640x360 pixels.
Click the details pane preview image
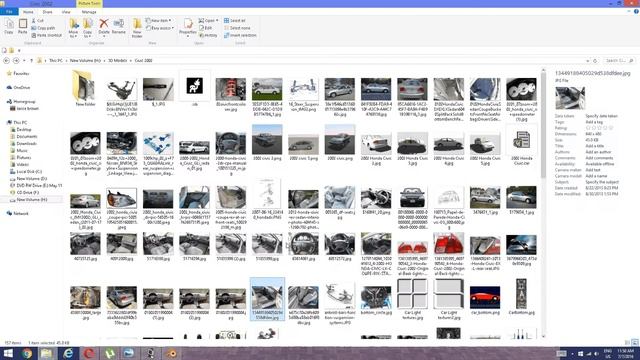click(570, 97)
